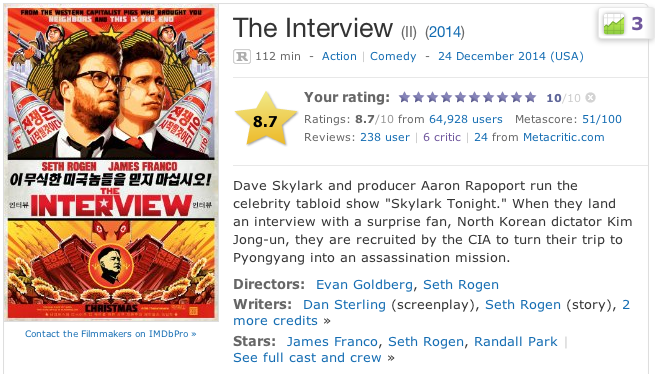Viewport: 655px width, 374px height.
Task: Open Contact the Filmmakers on IMDbPro
Action: coord(111,334)
